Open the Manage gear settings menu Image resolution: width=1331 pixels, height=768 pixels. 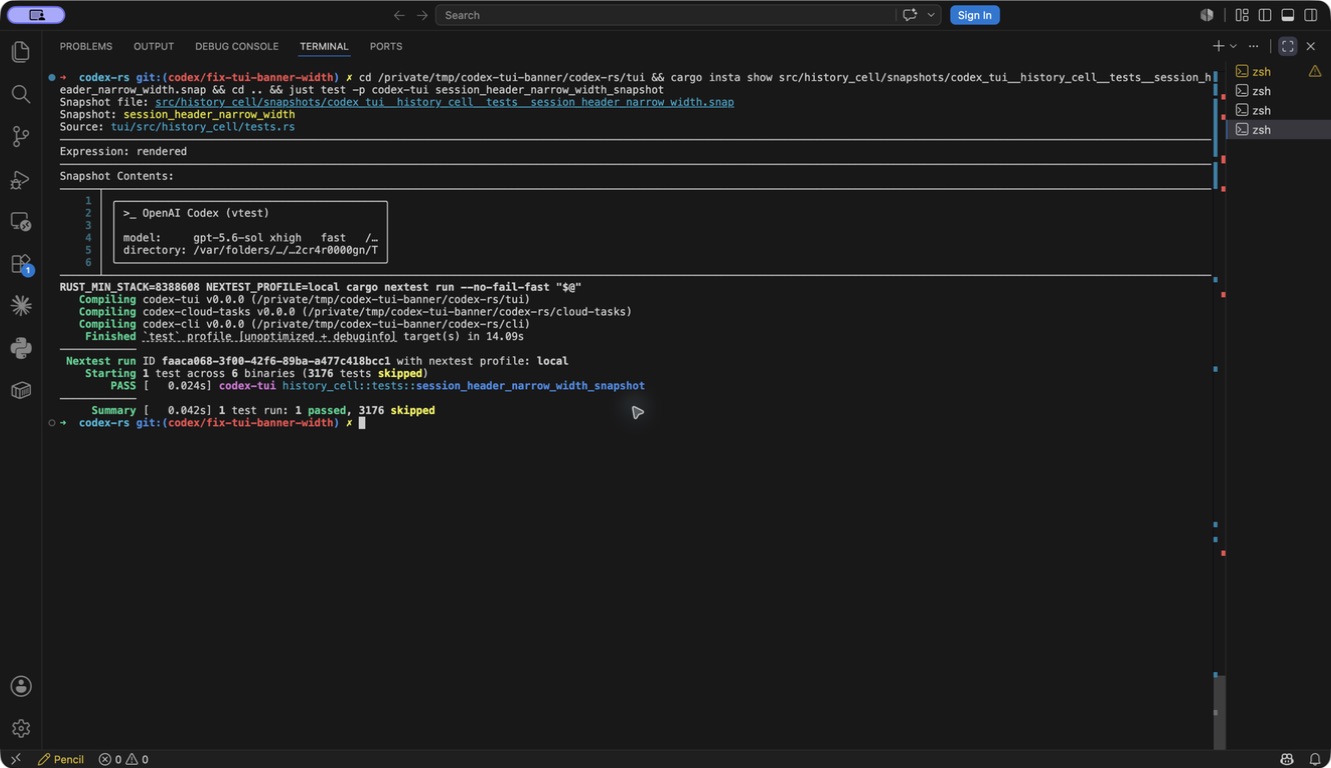21,728
